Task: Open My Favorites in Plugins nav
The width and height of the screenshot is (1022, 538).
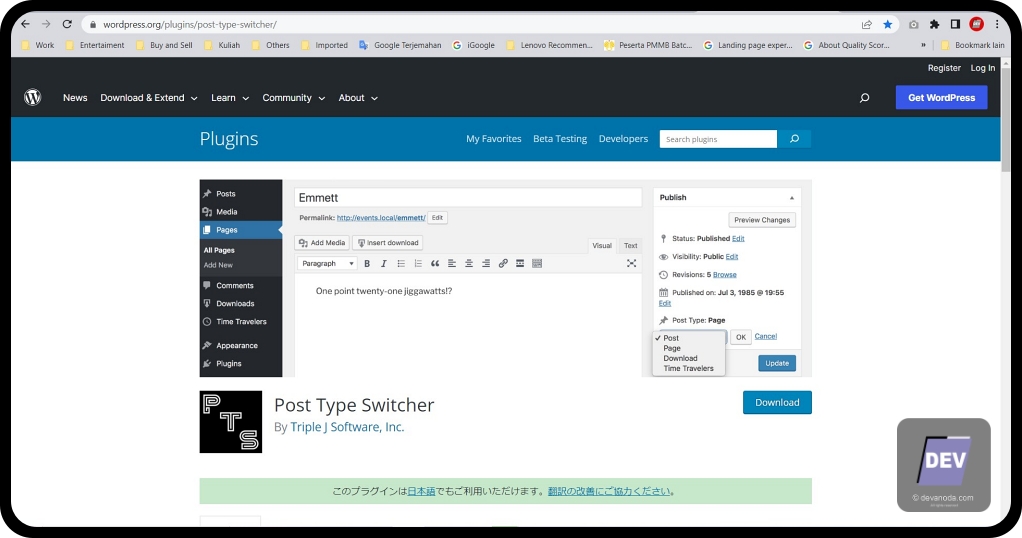Action: 493,139
